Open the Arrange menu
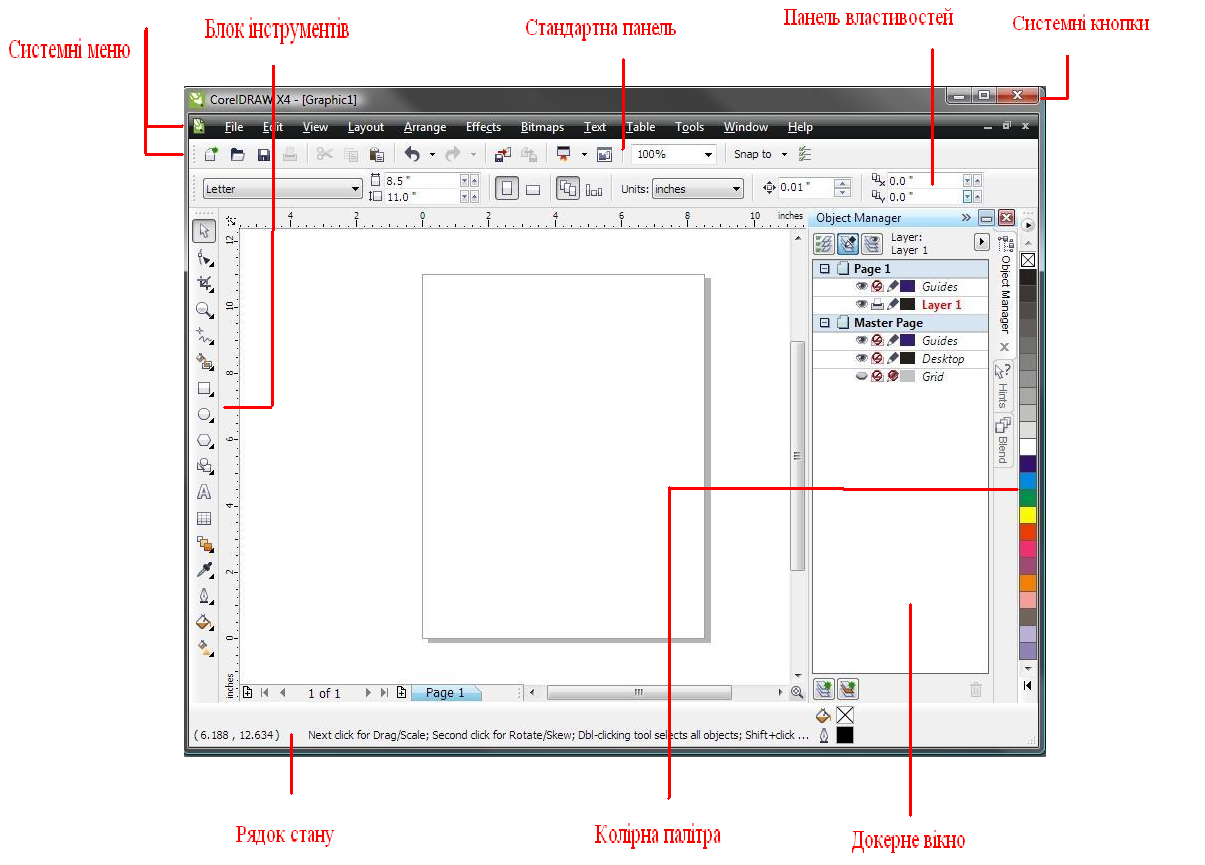 (425, 127)
